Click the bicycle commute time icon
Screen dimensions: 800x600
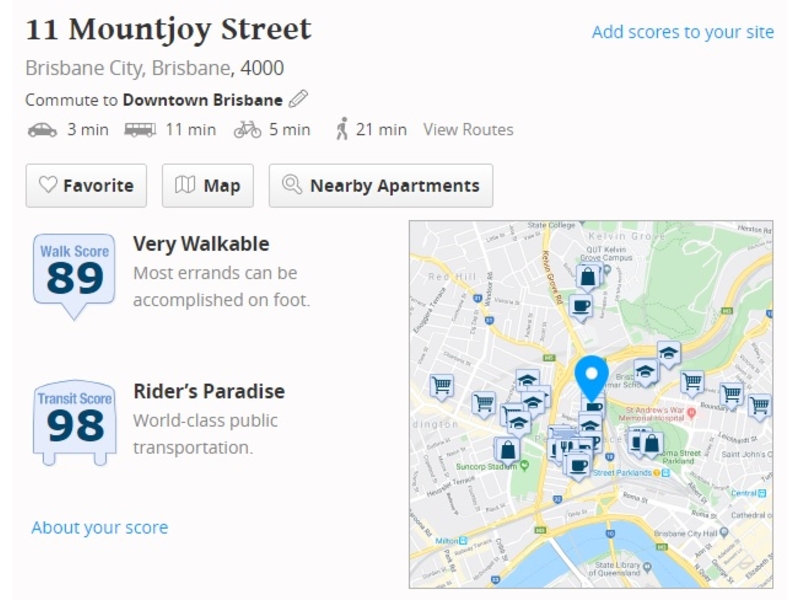coord(247,130)
